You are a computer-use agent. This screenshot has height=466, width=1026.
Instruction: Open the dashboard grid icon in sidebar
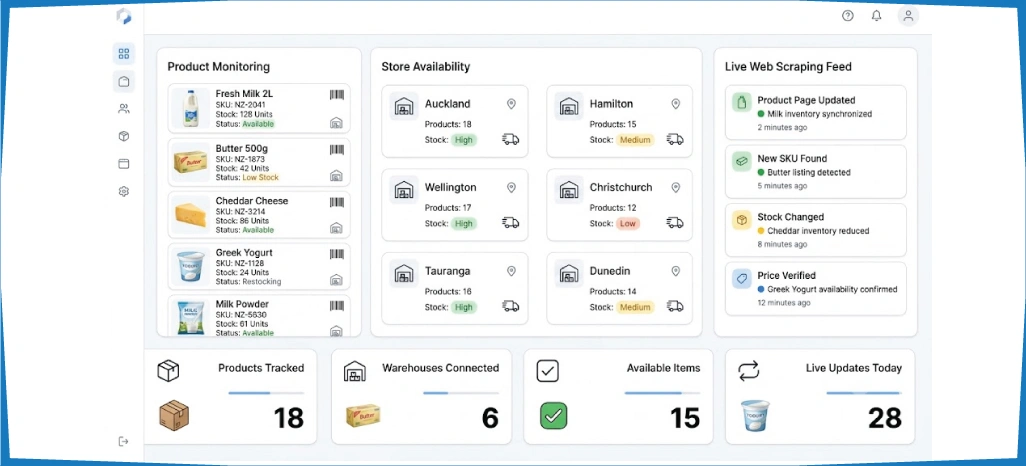pyautogui.click(x=124, y=54)
